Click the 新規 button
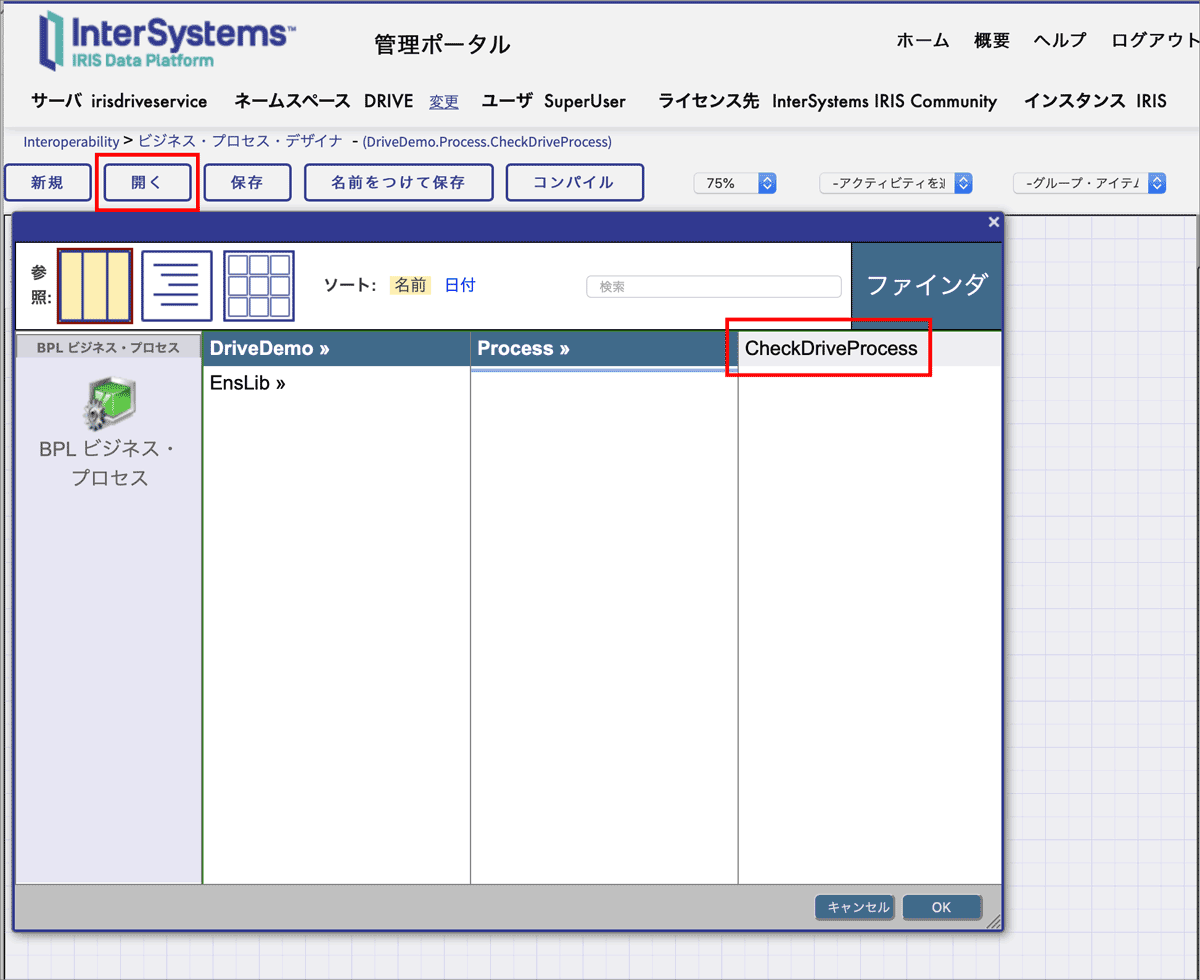Screen dimensions: 1200x980 click(x=48, y=182)
